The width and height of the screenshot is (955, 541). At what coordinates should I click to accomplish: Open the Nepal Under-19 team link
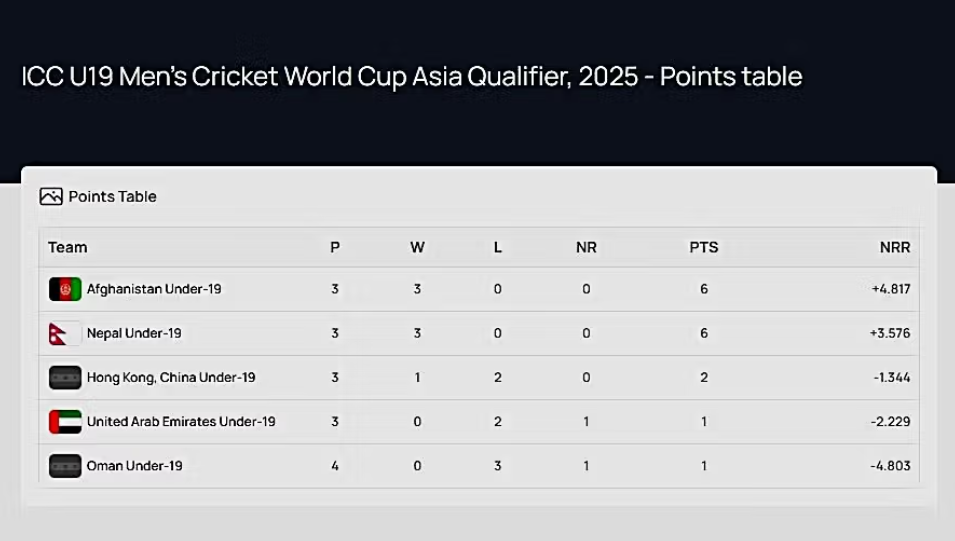coord(134,333)
